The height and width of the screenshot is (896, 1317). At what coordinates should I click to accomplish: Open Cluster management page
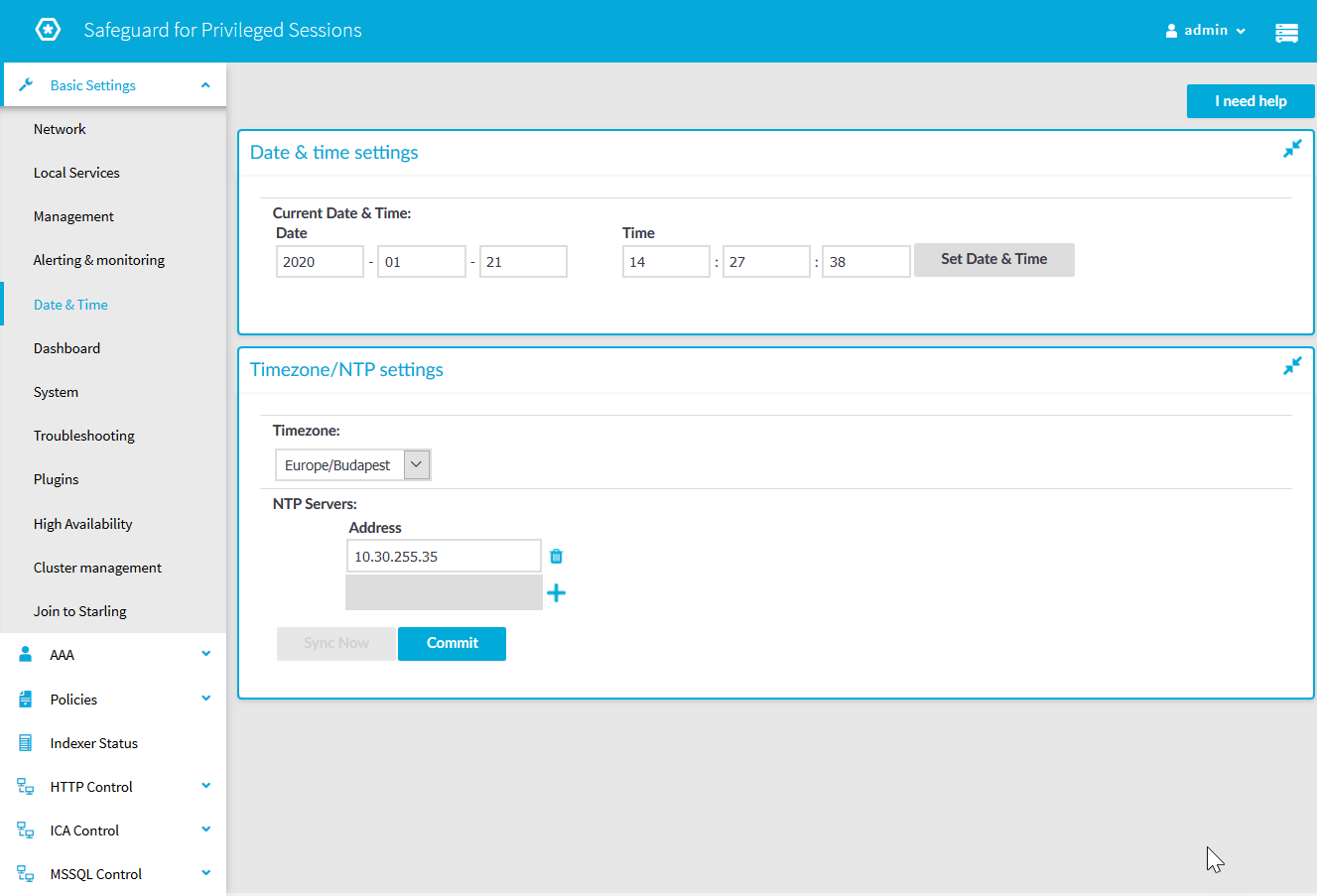[x=97, y=568]
